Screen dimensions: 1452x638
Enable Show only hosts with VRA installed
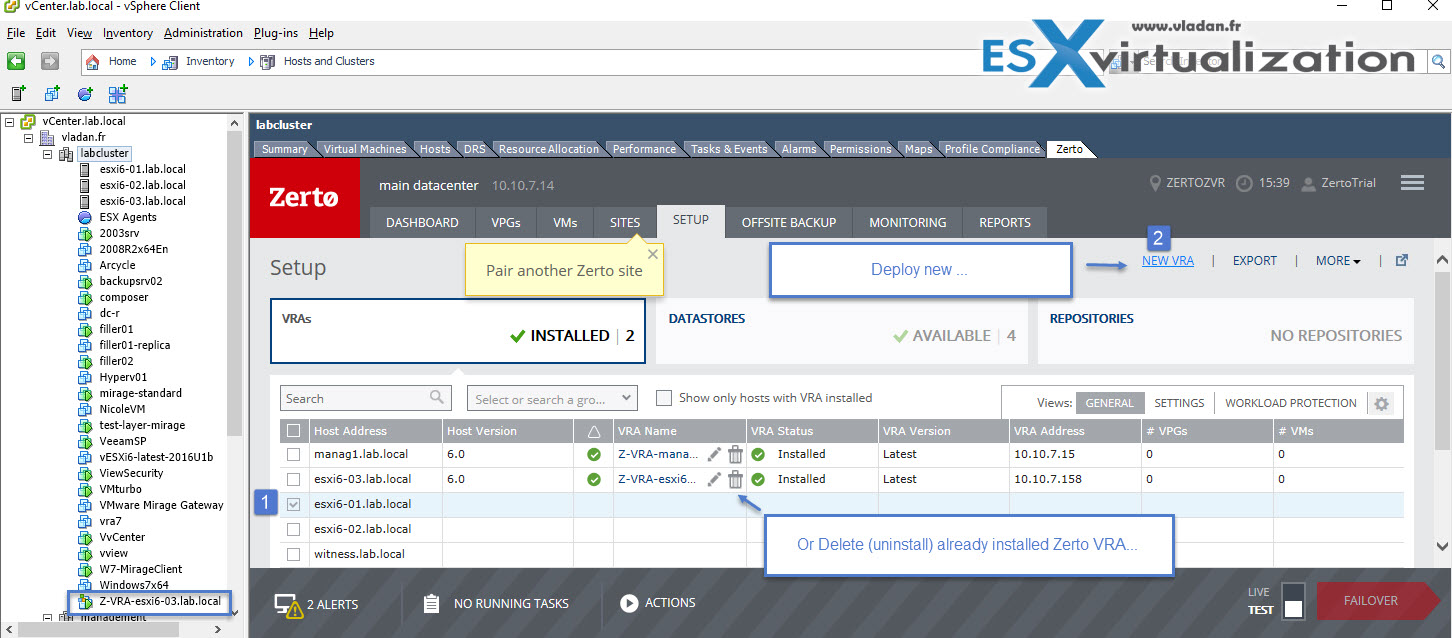[663, 398]
